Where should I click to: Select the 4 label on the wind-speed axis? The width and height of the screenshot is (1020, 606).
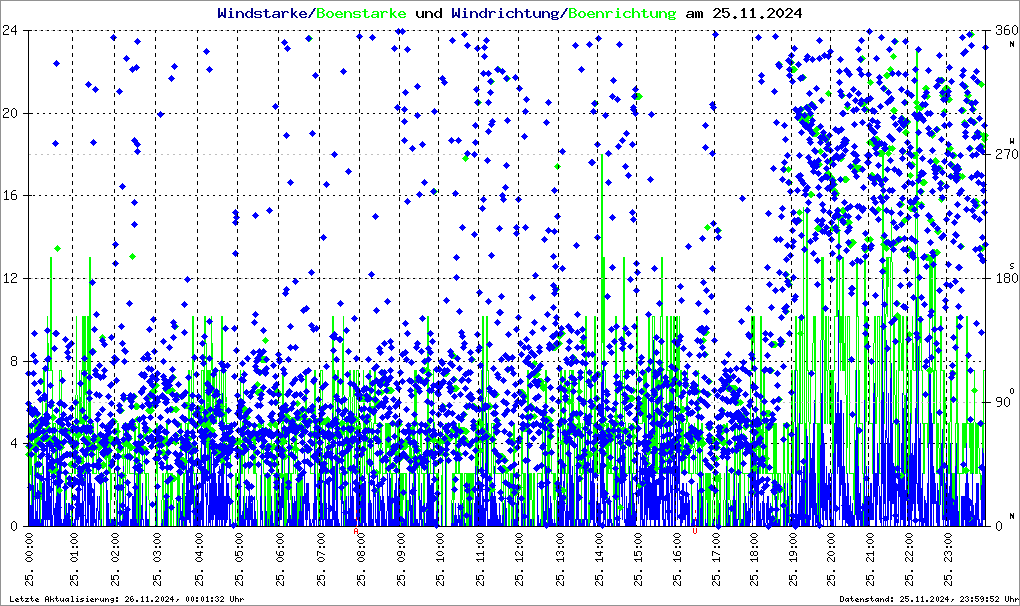(x=13, y=443)
